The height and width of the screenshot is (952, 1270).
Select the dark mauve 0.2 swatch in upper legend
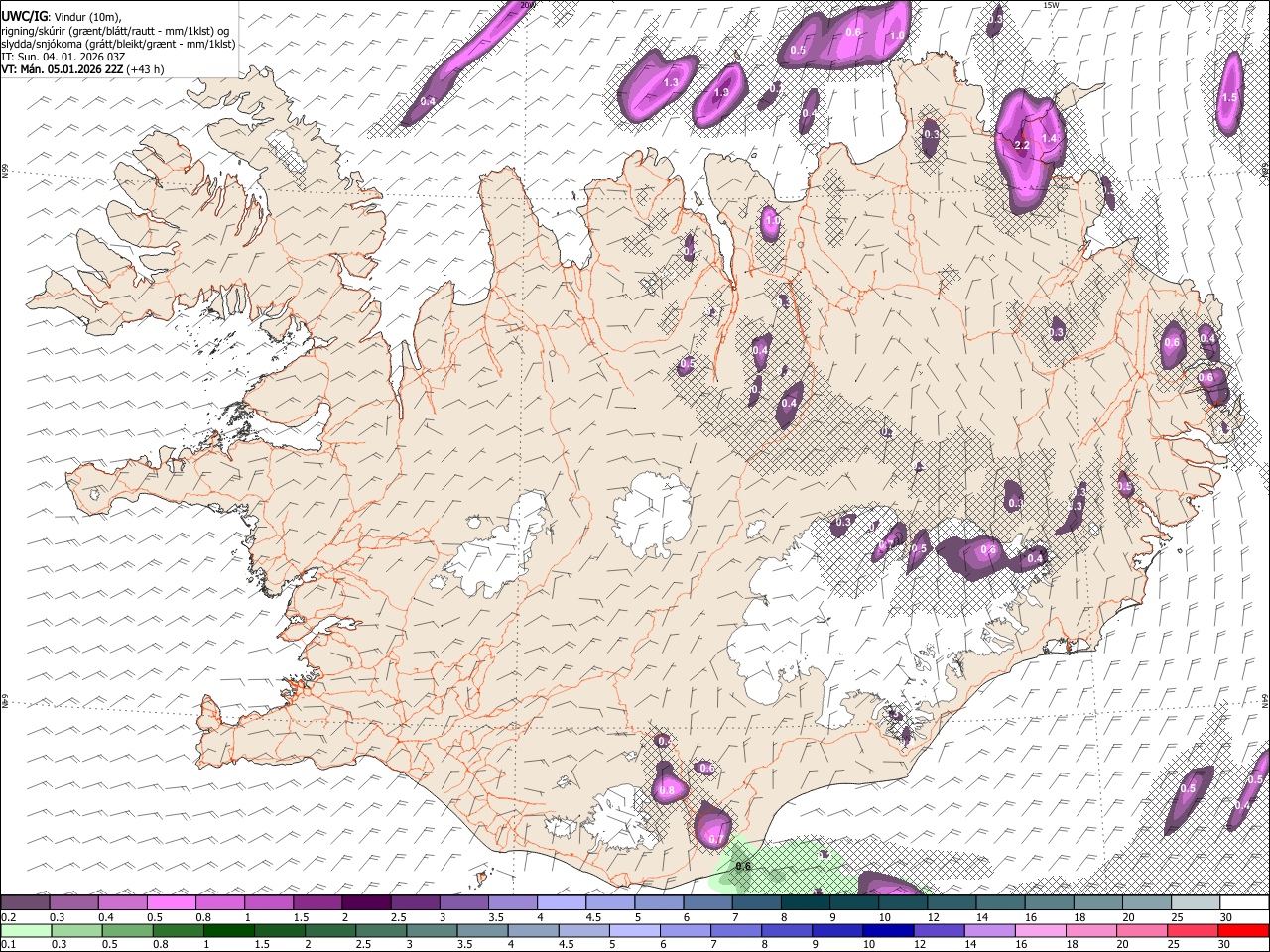[25, 902]
